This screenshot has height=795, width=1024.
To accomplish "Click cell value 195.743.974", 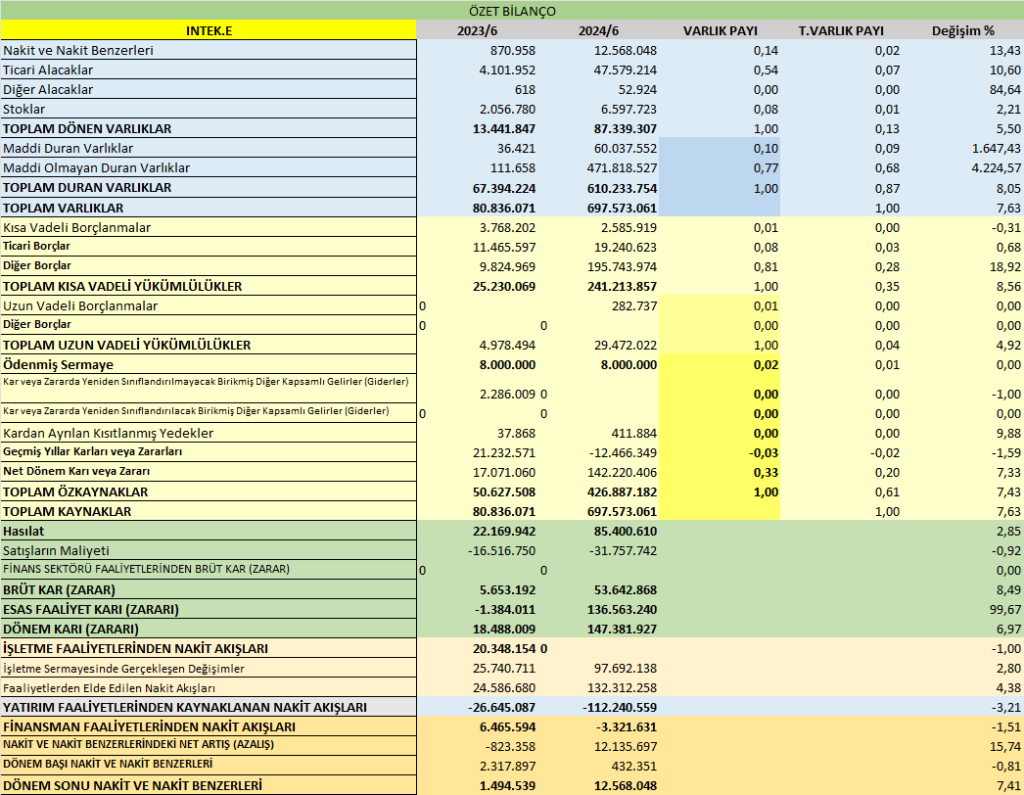I will pos(622,267).
